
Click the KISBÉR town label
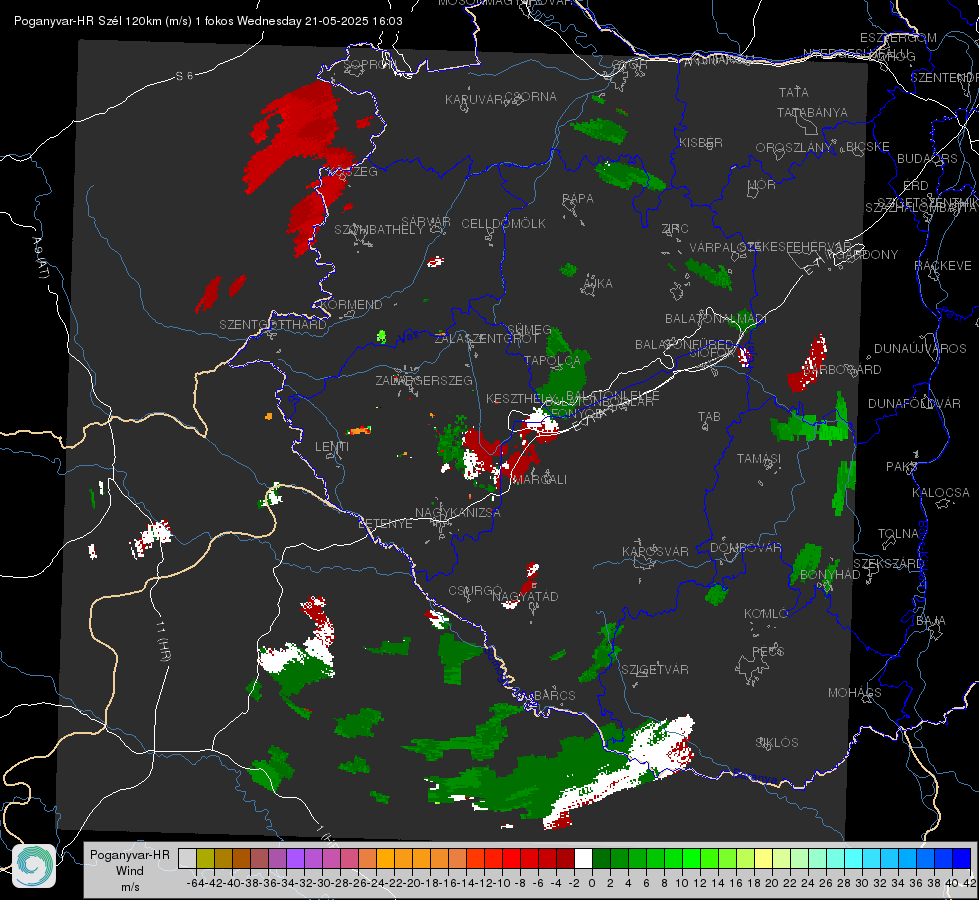[701, 142]
